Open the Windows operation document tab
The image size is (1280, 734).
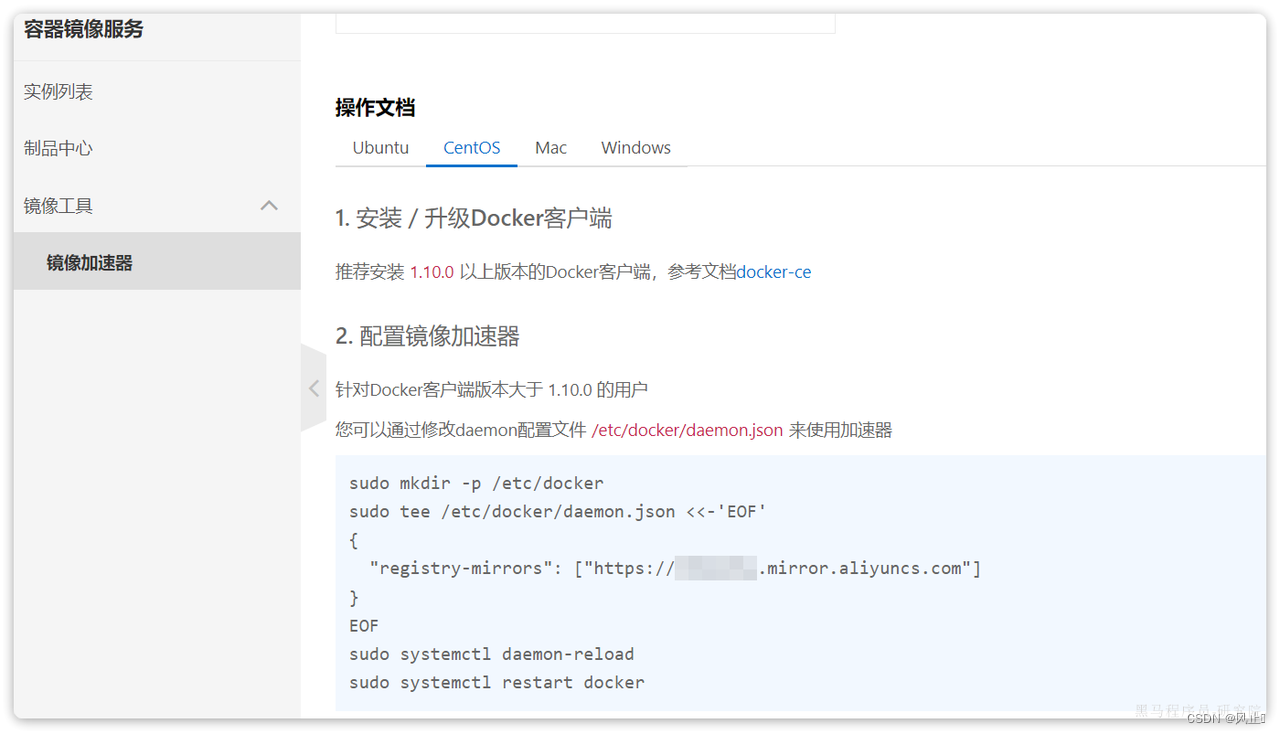[635, 147]
